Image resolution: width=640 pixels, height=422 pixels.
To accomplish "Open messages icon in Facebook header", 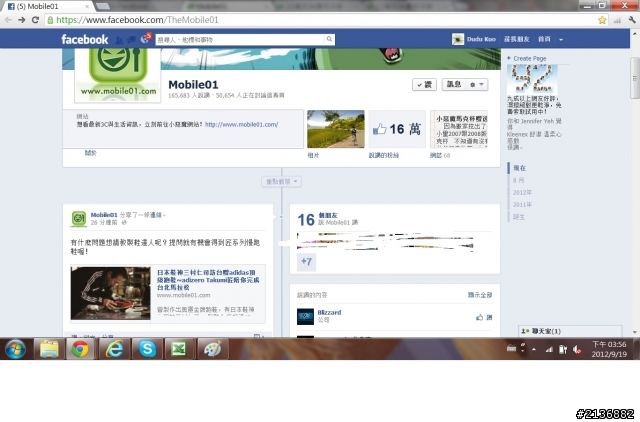I will coord(131,40).
